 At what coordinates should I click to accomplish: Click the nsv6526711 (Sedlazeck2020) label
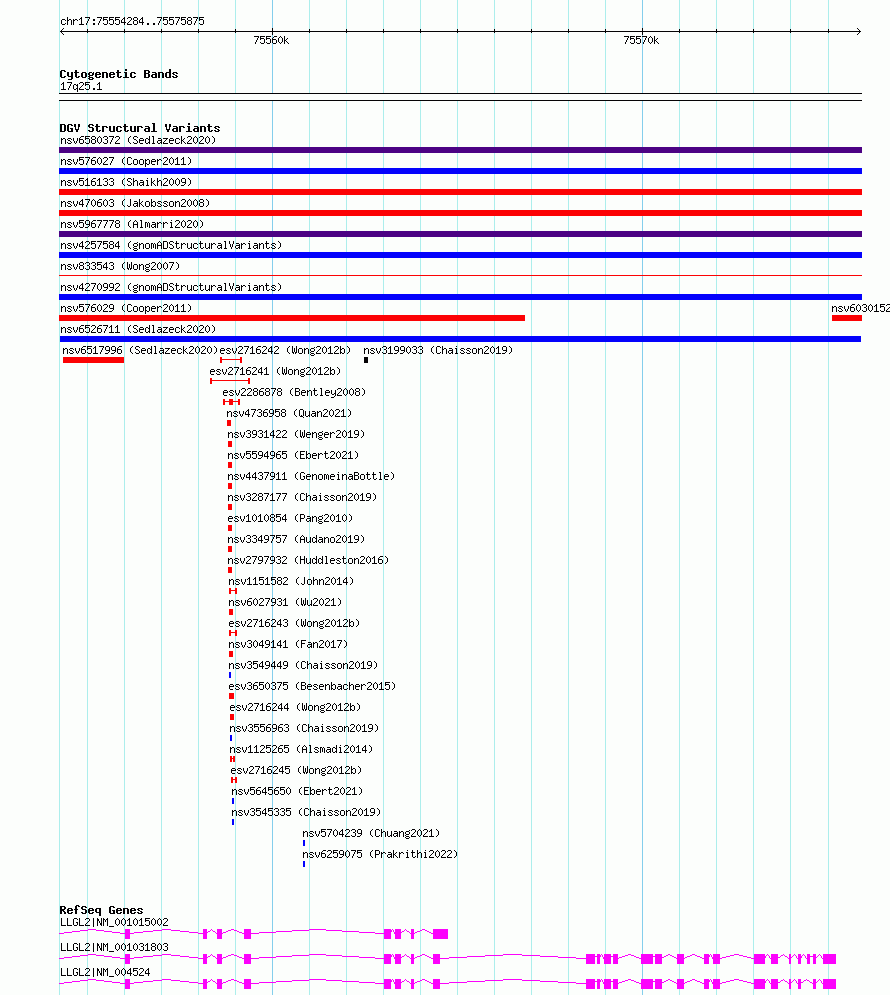(138, 329)
